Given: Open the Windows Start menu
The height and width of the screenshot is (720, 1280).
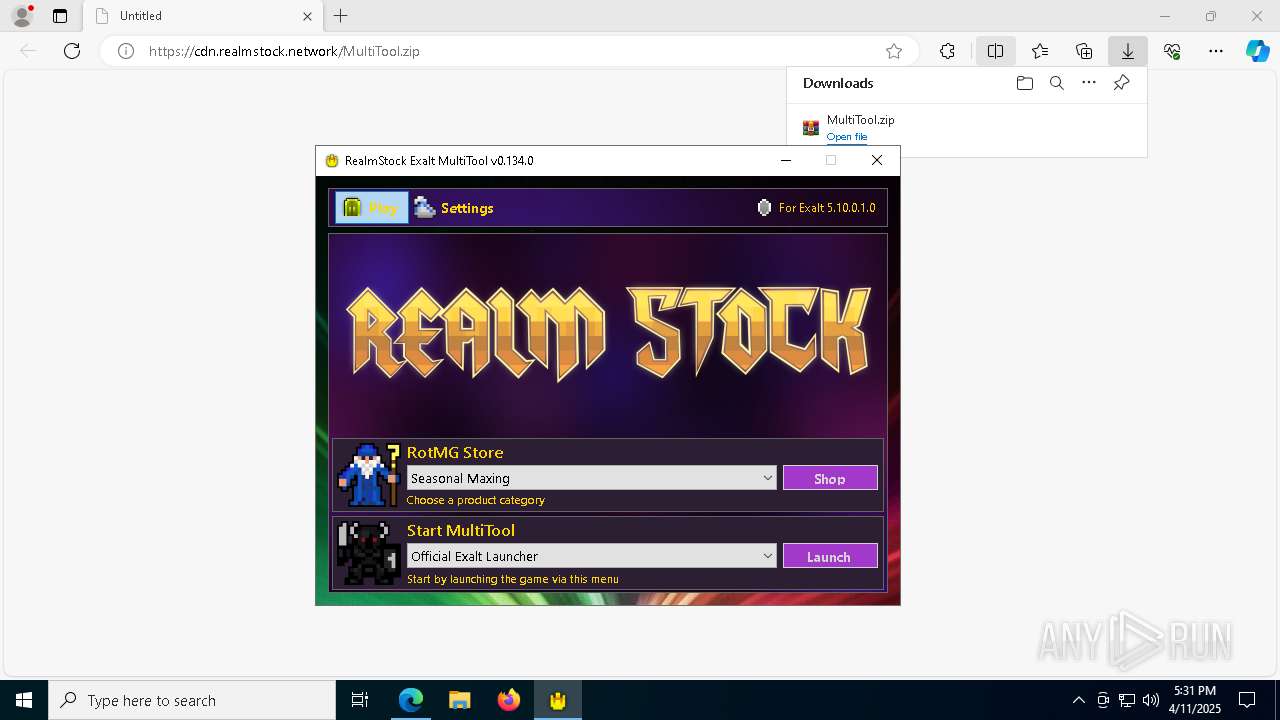Looking at the screenshot, I should [24, 700].
